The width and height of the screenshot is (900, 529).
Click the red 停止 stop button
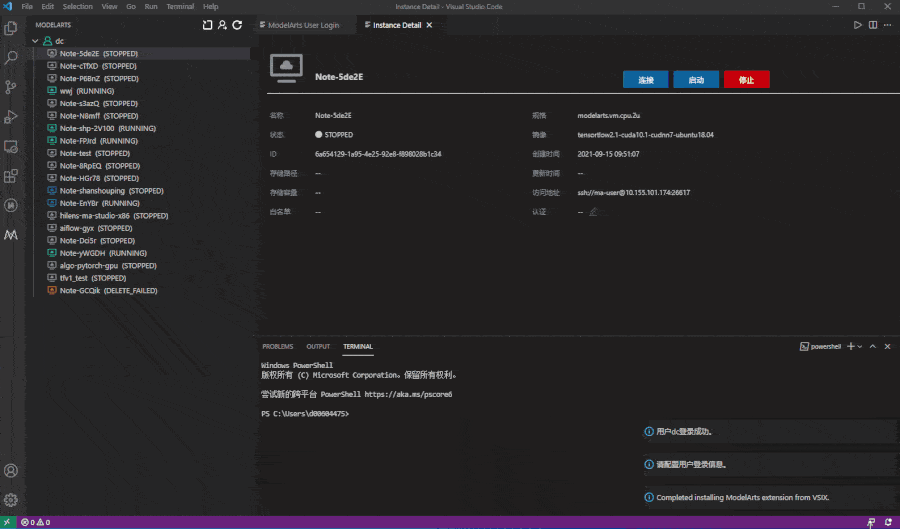click(x=747, y=80)
